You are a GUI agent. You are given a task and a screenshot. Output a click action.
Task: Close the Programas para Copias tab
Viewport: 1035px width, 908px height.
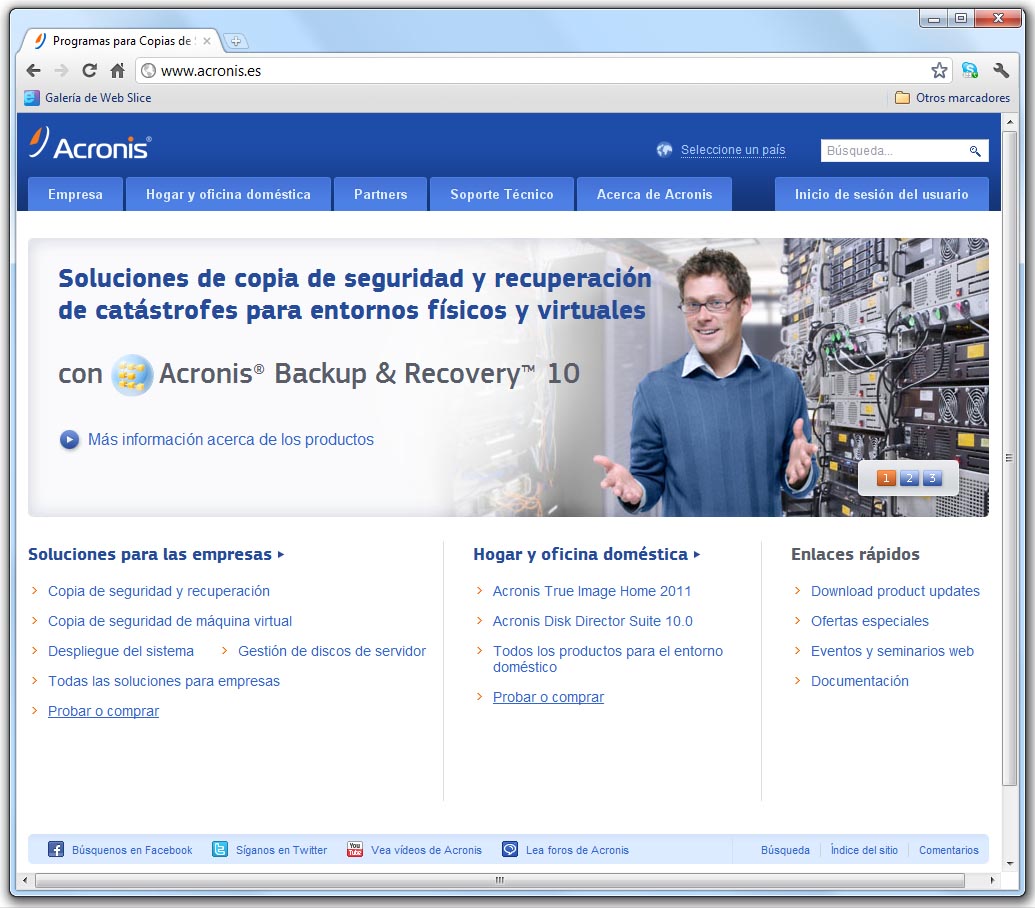[x=207, y=41]
